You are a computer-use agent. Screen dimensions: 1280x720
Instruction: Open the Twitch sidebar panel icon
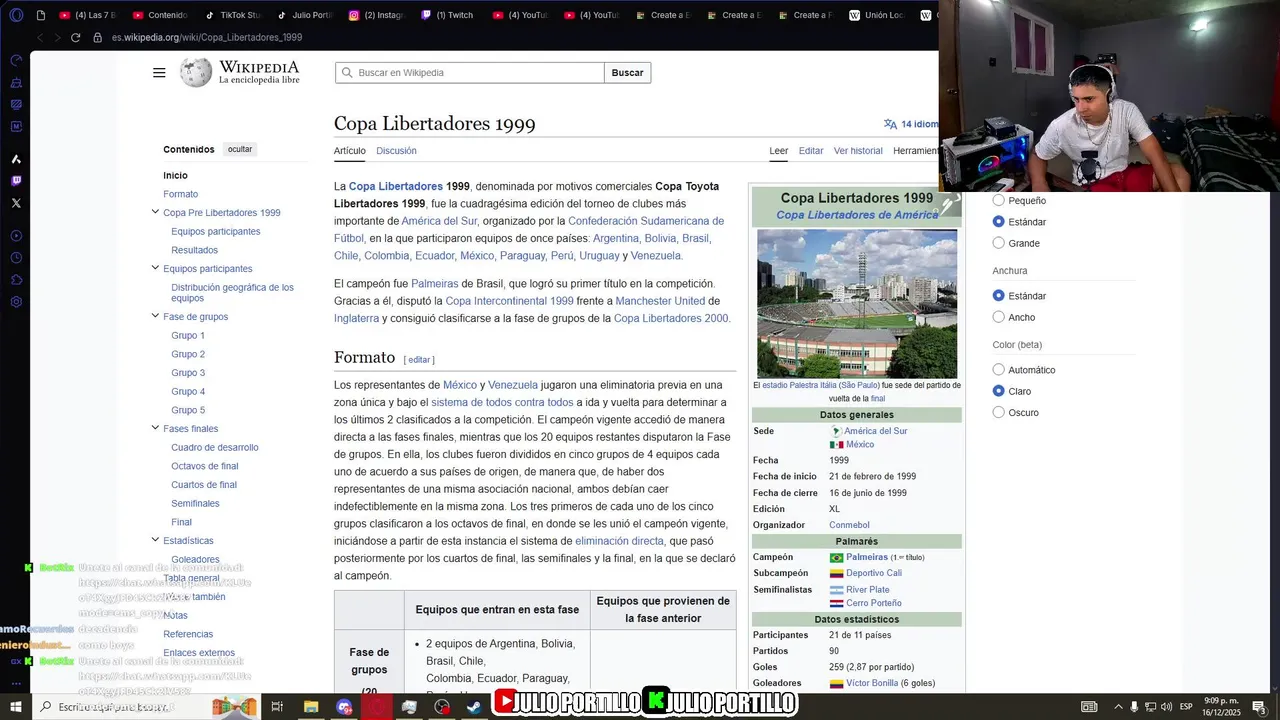[x=16, y=181]
